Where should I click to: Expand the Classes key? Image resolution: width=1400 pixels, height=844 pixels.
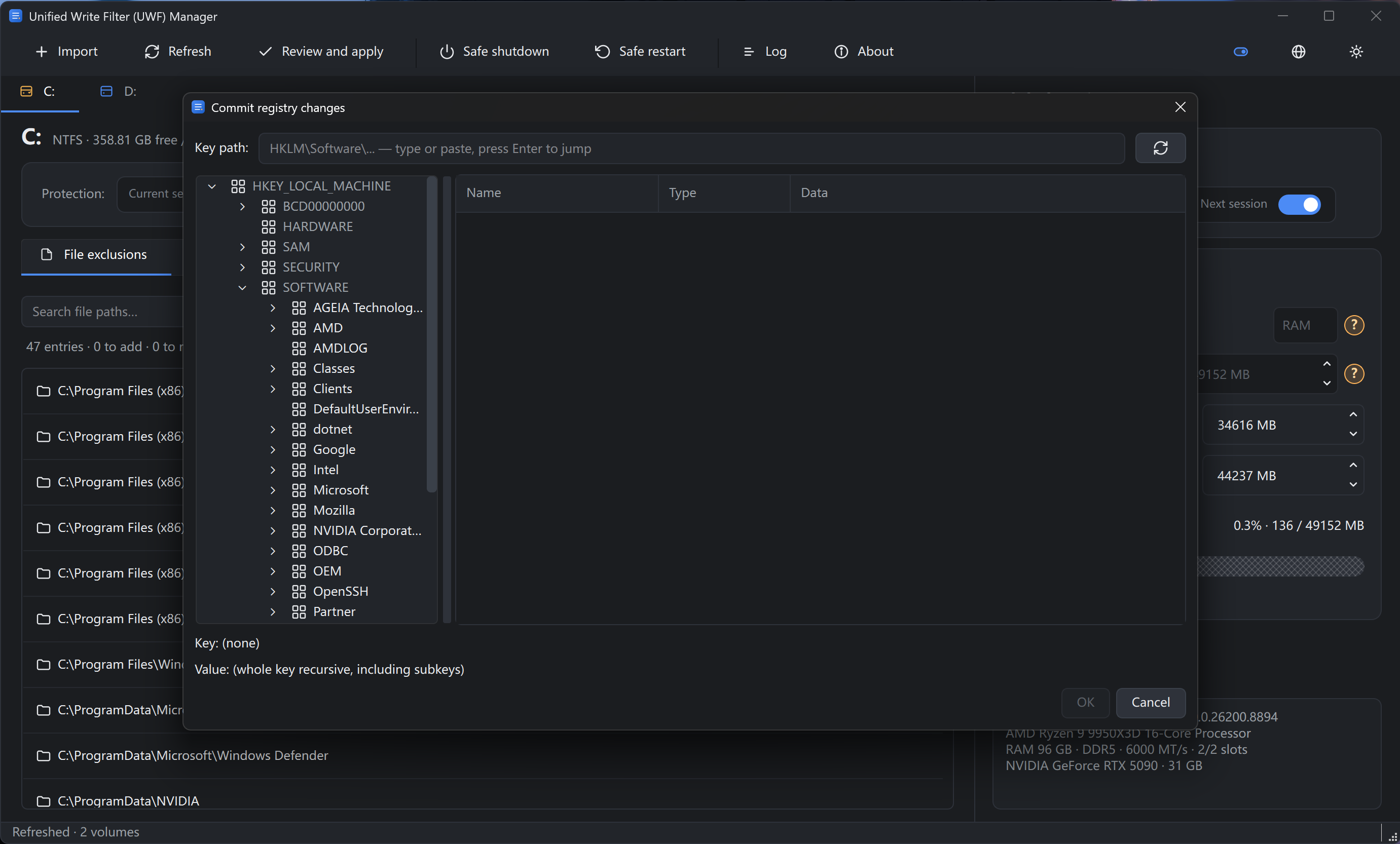(x=273, y=369)
